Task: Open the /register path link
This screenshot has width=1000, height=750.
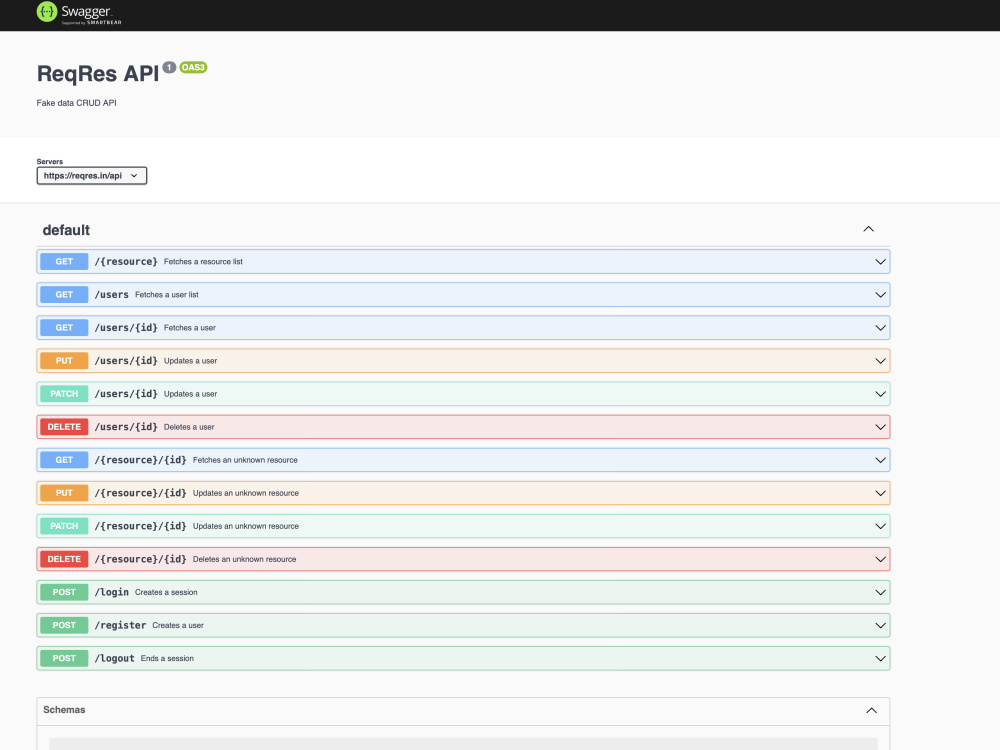Action: pyautogui.click(x=120, y=626)
